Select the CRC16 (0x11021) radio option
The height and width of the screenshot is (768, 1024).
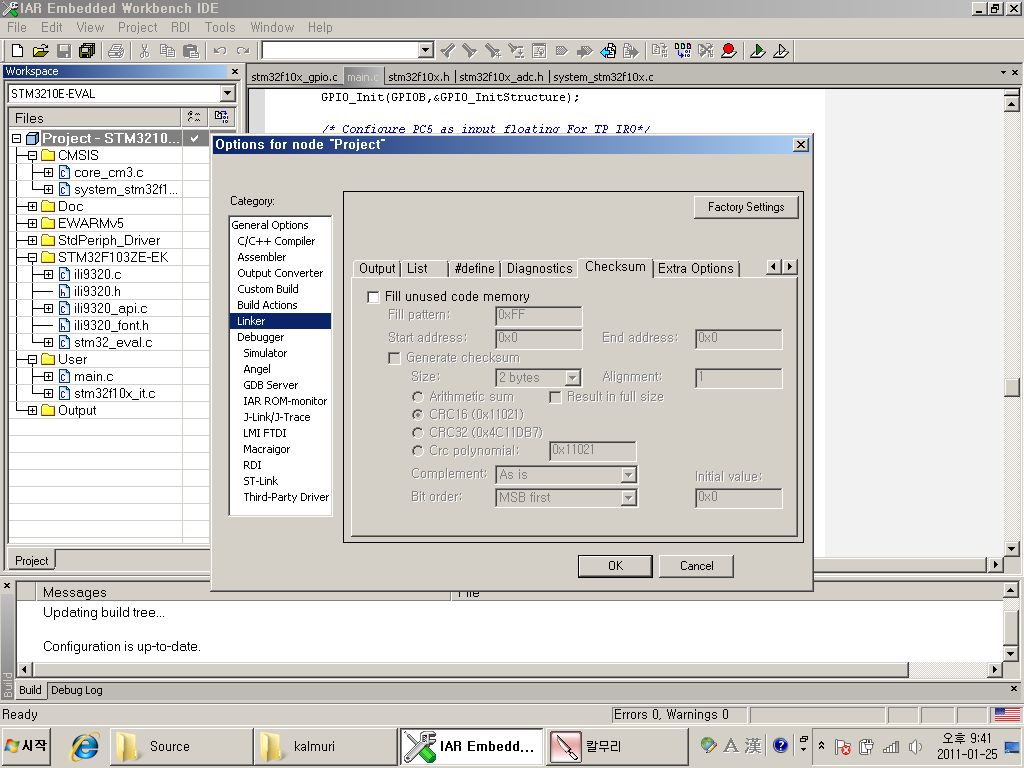tap(418, 414)
